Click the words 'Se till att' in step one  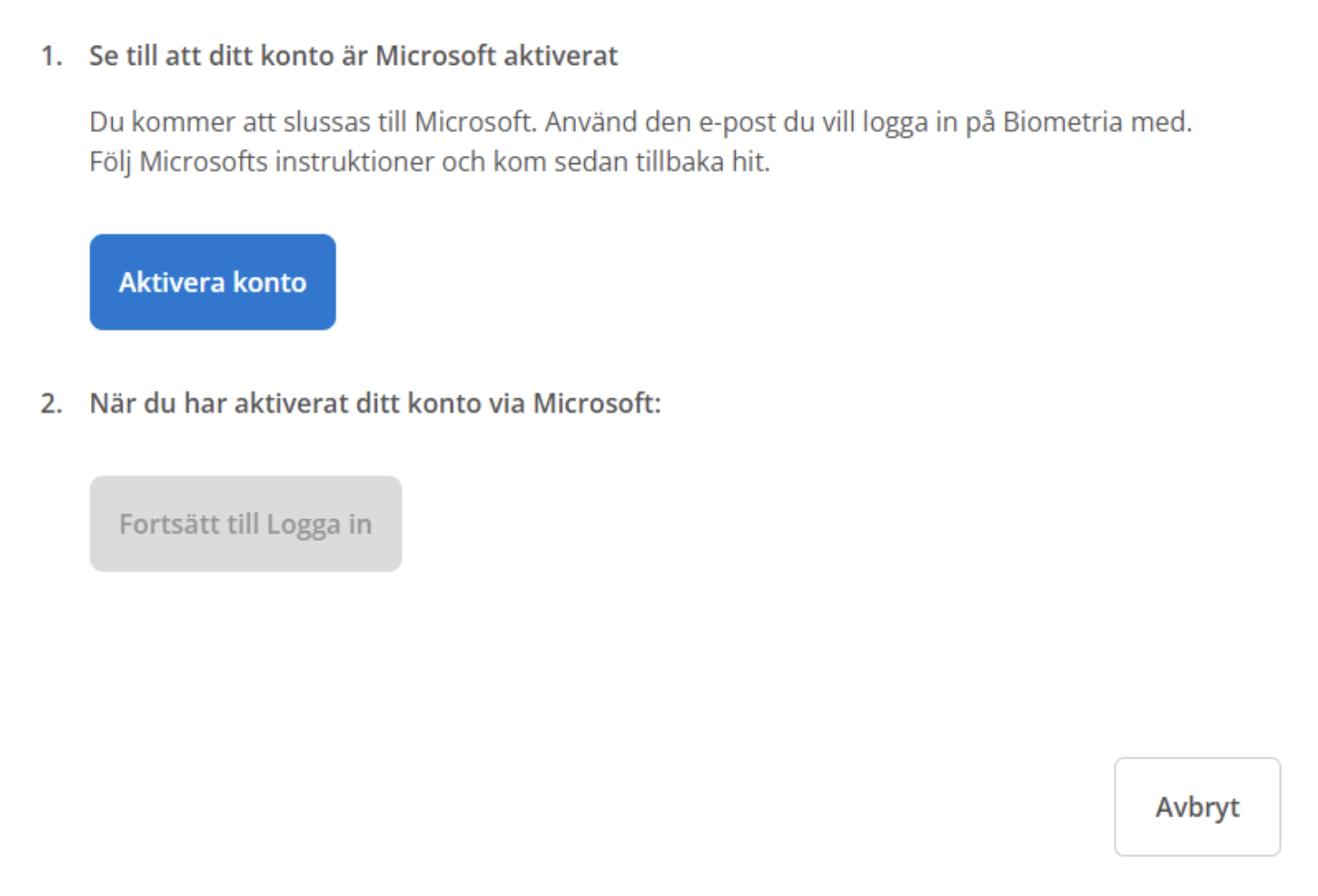click(144, 56)
